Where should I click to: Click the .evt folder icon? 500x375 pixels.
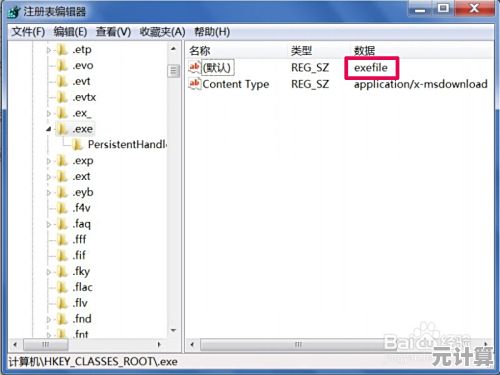pos(62,81)
